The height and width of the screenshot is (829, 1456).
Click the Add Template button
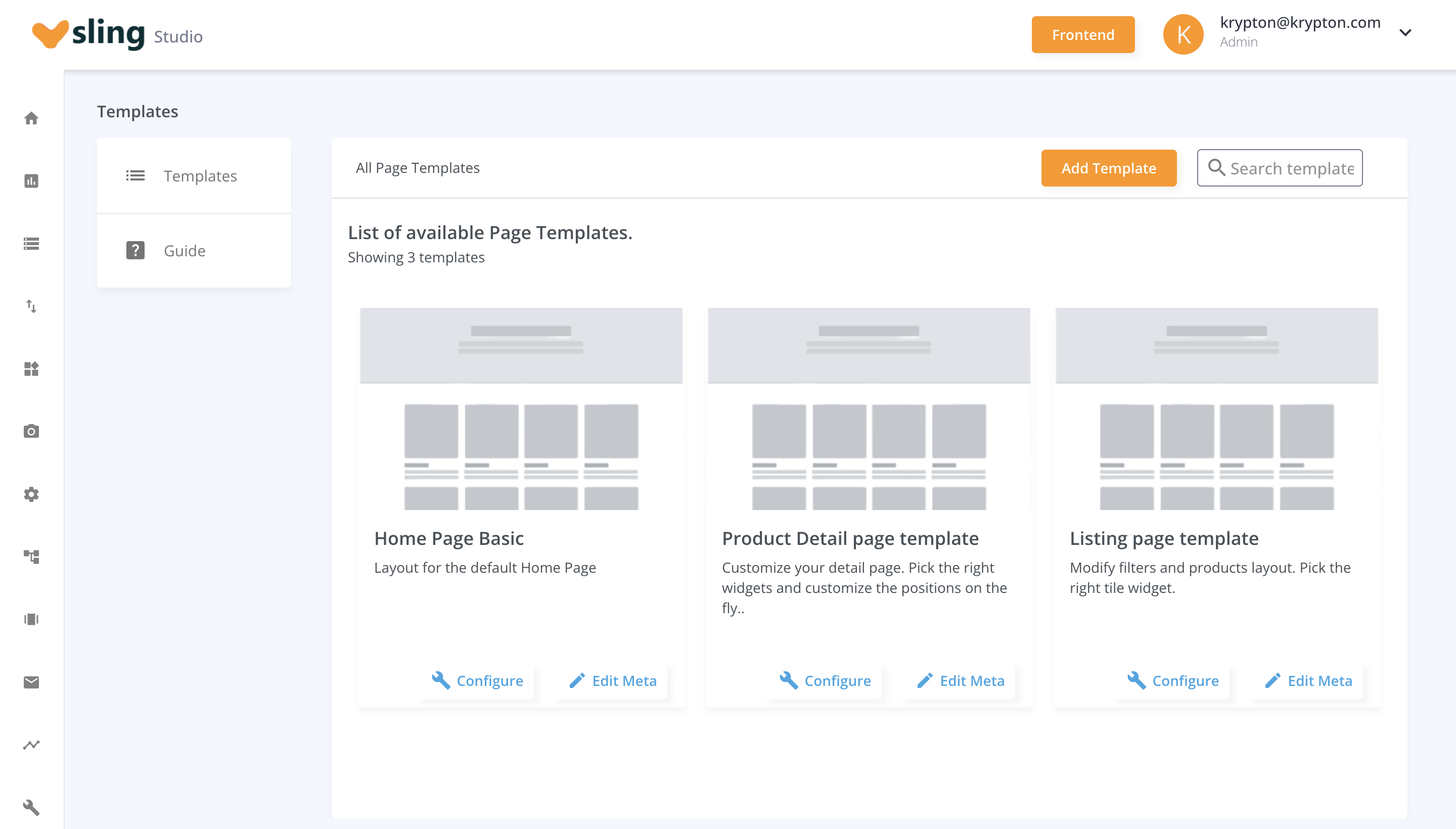tap(1109, 168)
